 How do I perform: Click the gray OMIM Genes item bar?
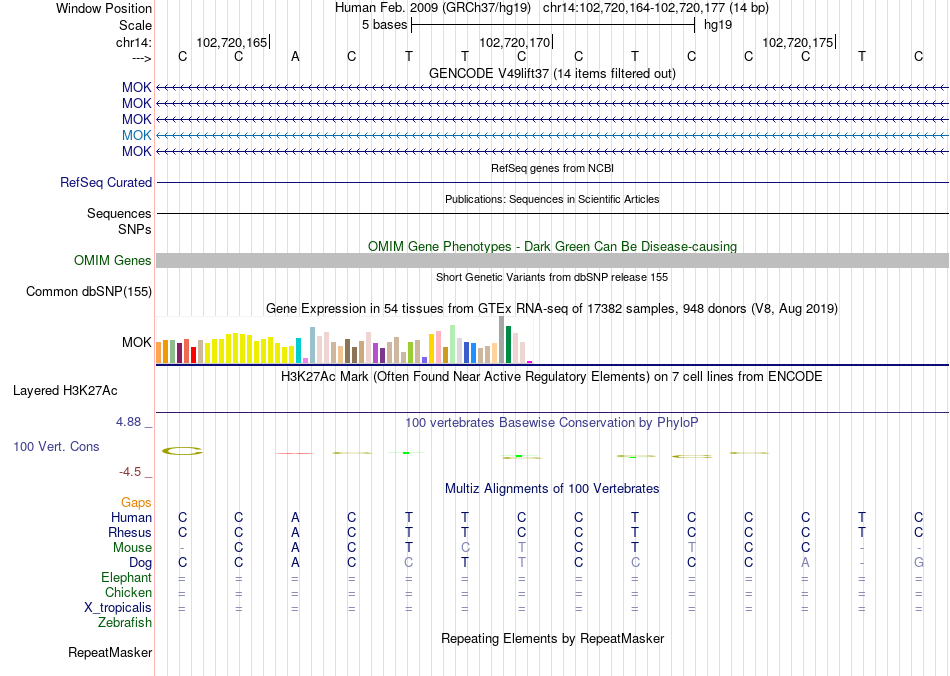pos(552,260)
